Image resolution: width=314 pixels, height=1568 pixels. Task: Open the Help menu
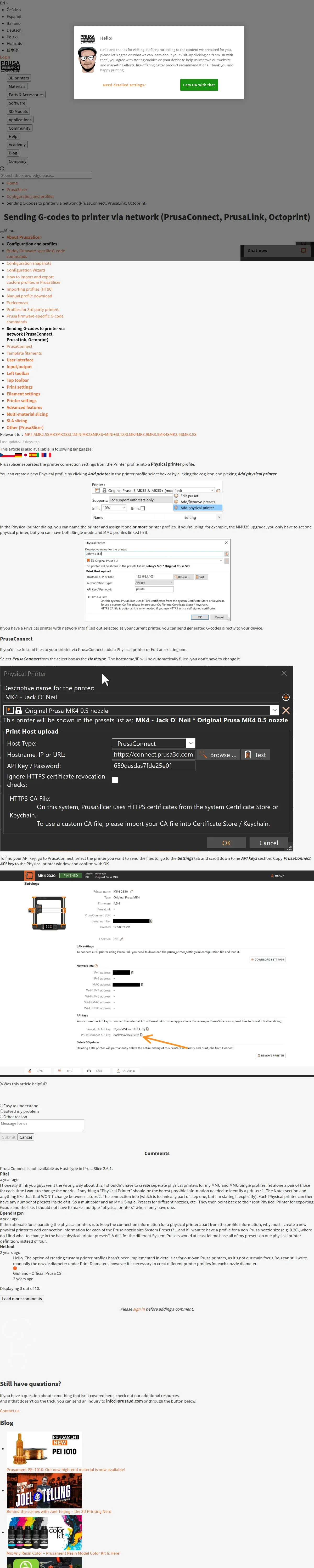(13, 136)
